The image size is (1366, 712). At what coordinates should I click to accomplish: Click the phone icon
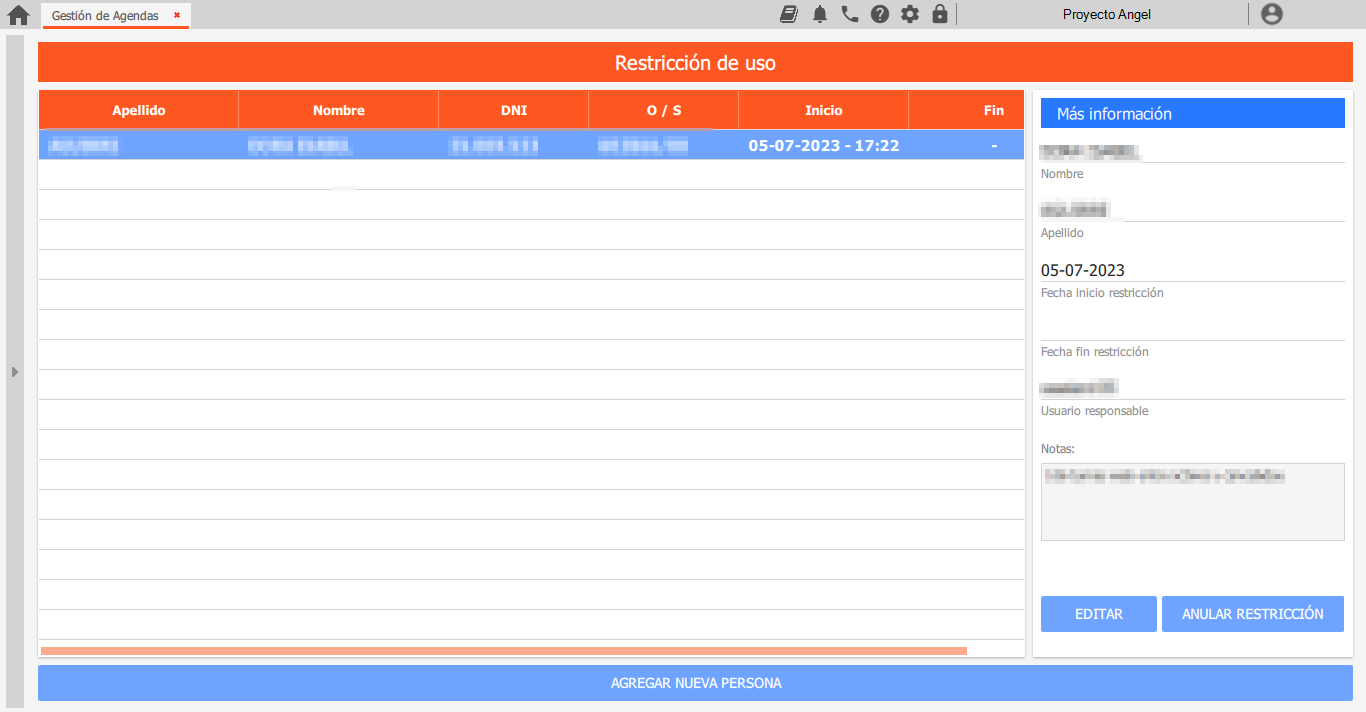(x=850, y=14)
